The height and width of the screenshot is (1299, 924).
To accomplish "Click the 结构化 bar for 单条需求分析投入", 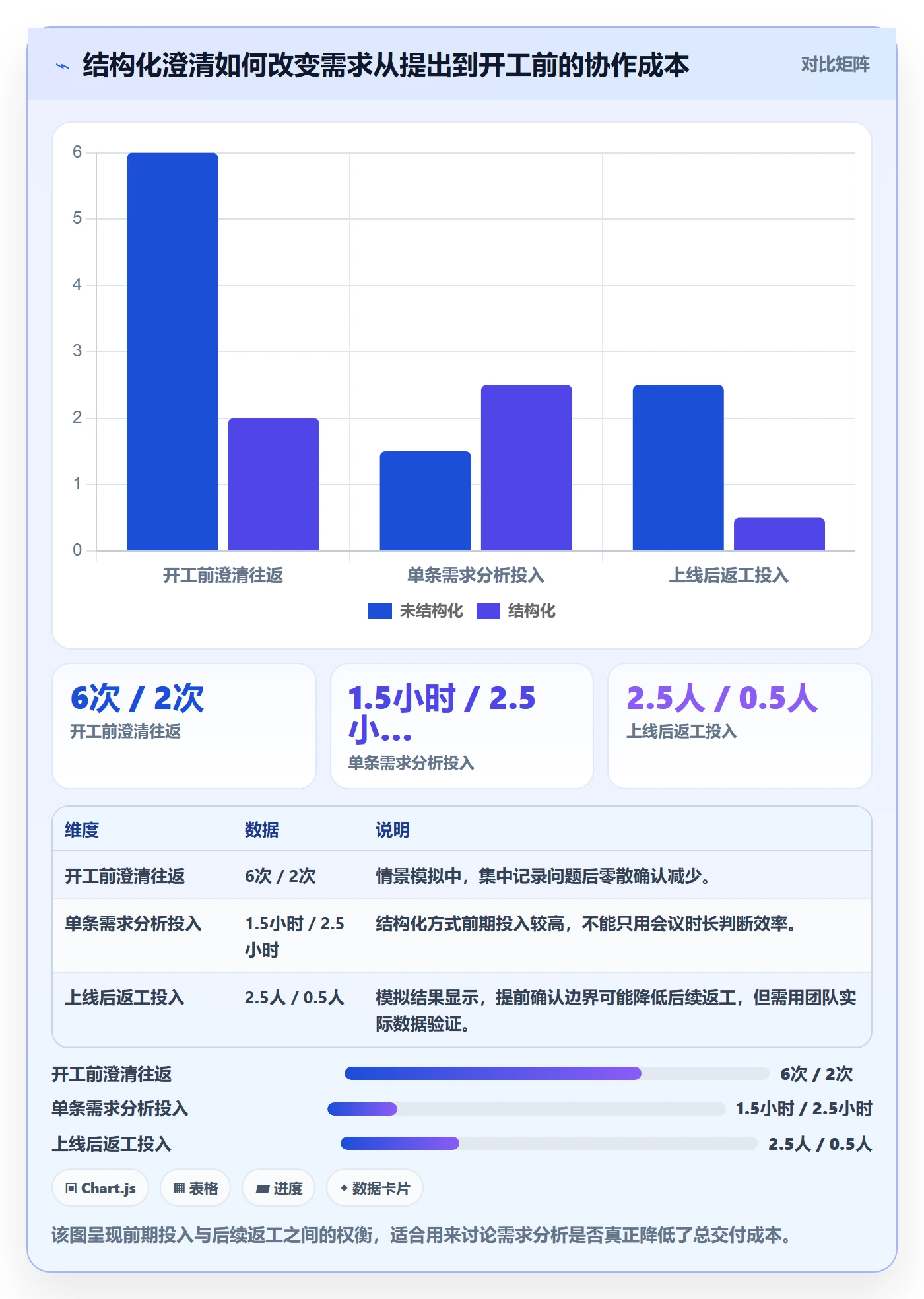I will pyautogui.click(x=527, y=468).
